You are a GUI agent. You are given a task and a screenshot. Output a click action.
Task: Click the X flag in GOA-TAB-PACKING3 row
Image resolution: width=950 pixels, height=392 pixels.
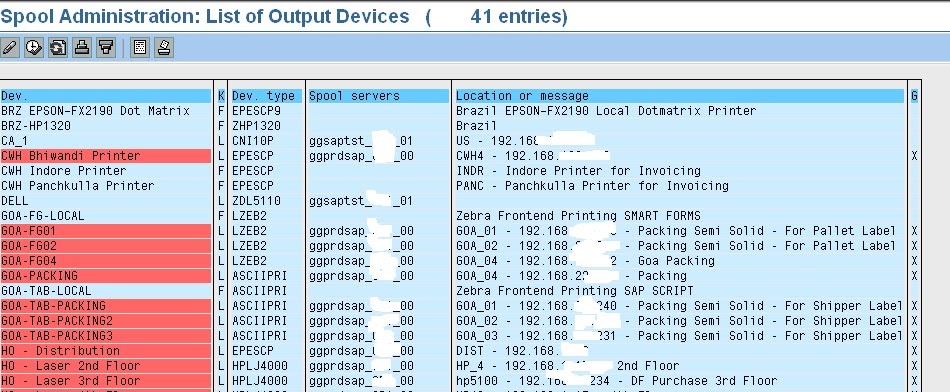(x=914, y=336)
